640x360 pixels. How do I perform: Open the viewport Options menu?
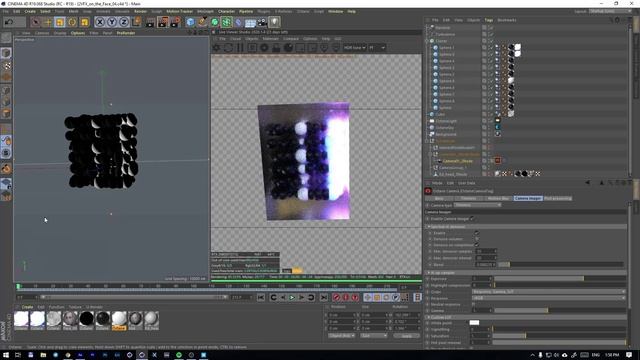pyautogui.click(x=78, y=33)
